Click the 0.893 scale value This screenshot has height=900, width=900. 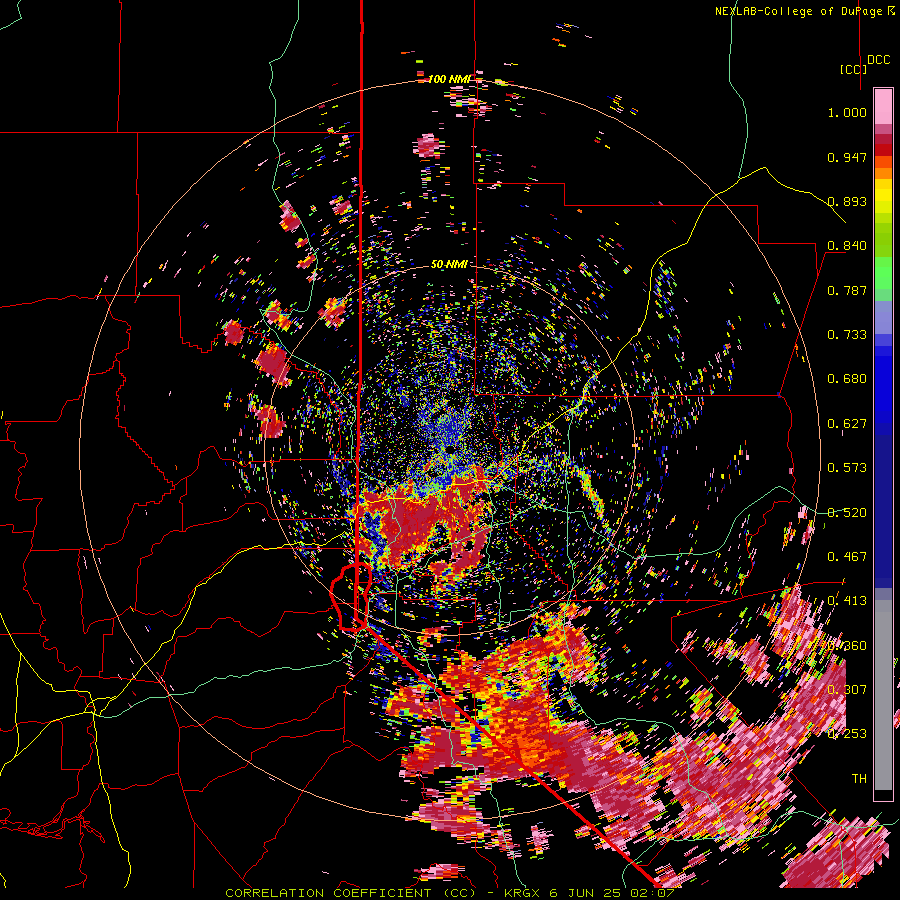tap(847, 201)
